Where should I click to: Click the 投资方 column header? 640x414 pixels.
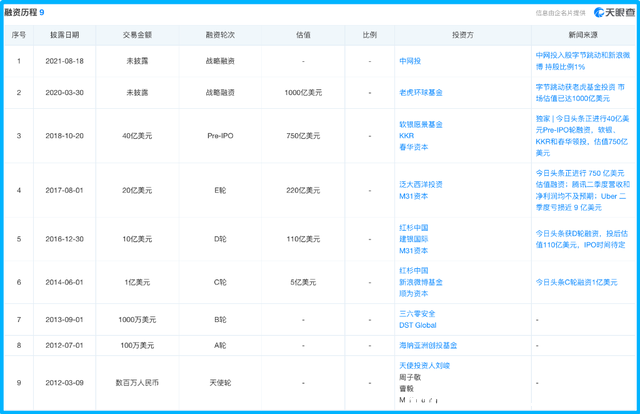click(x=463, y=35)
